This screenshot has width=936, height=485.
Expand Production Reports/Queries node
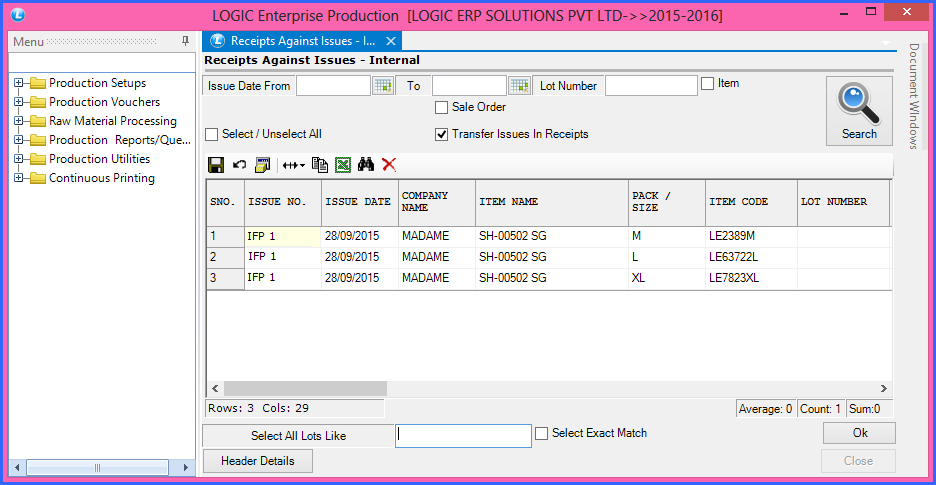pos(19,140)
